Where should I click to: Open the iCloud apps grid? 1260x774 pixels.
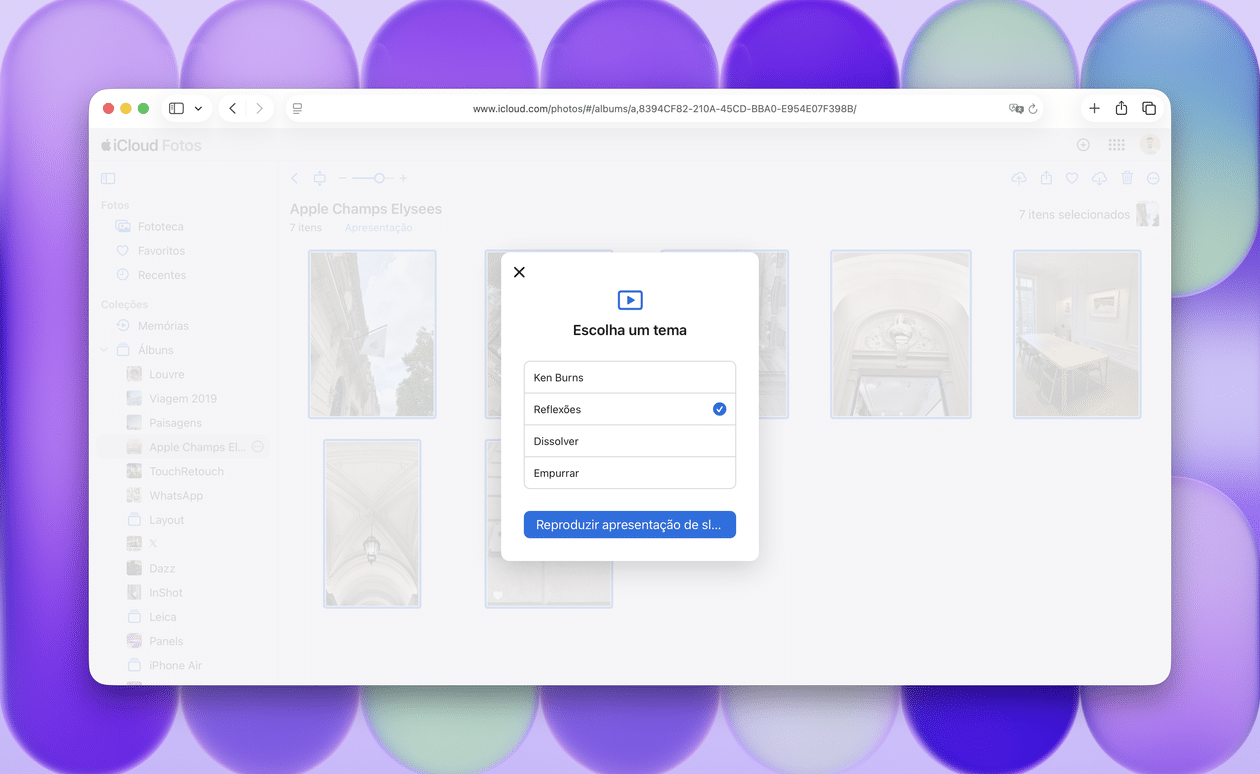pyautogui.click(x=1116, y=145)
